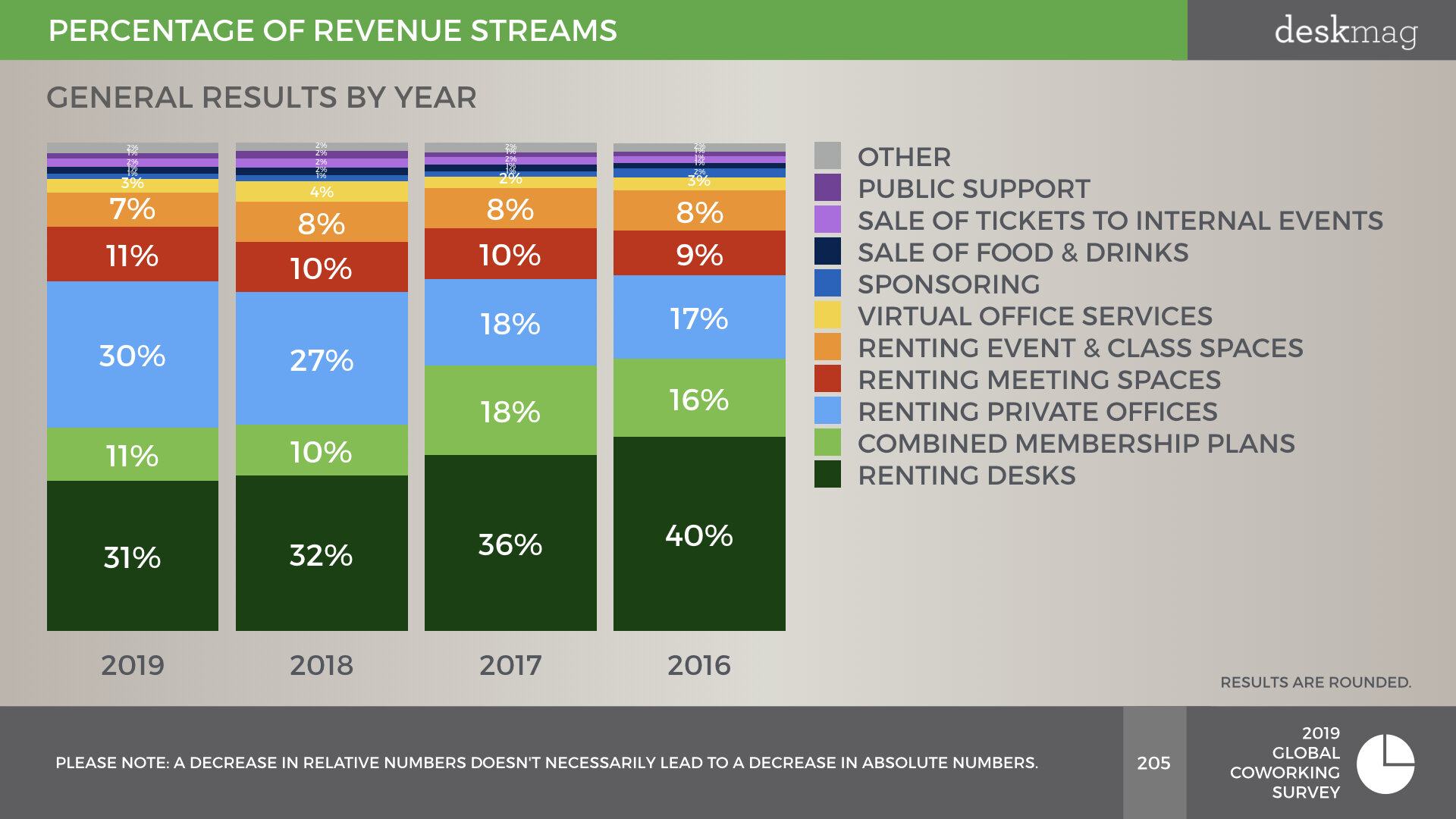Click the 'VIRTUAL OFFICE SERVICES' legend label
1456x819 pixels.
pos(1035,316)
